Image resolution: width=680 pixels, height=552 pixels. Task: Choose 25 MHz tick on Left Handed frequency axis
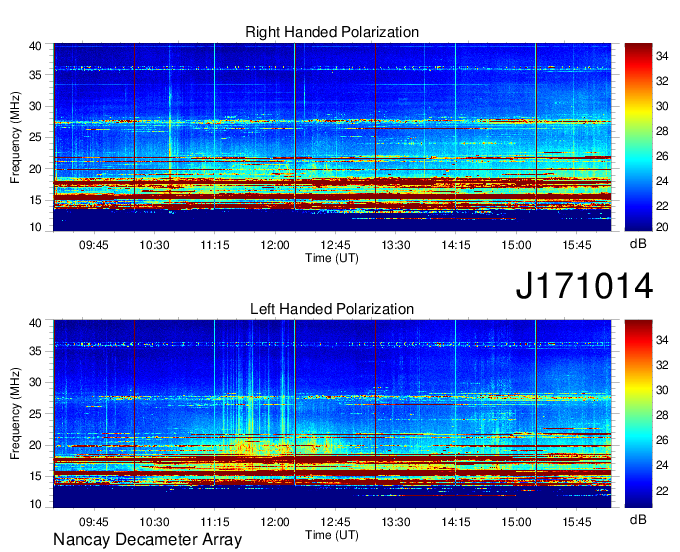coord(35,414)
